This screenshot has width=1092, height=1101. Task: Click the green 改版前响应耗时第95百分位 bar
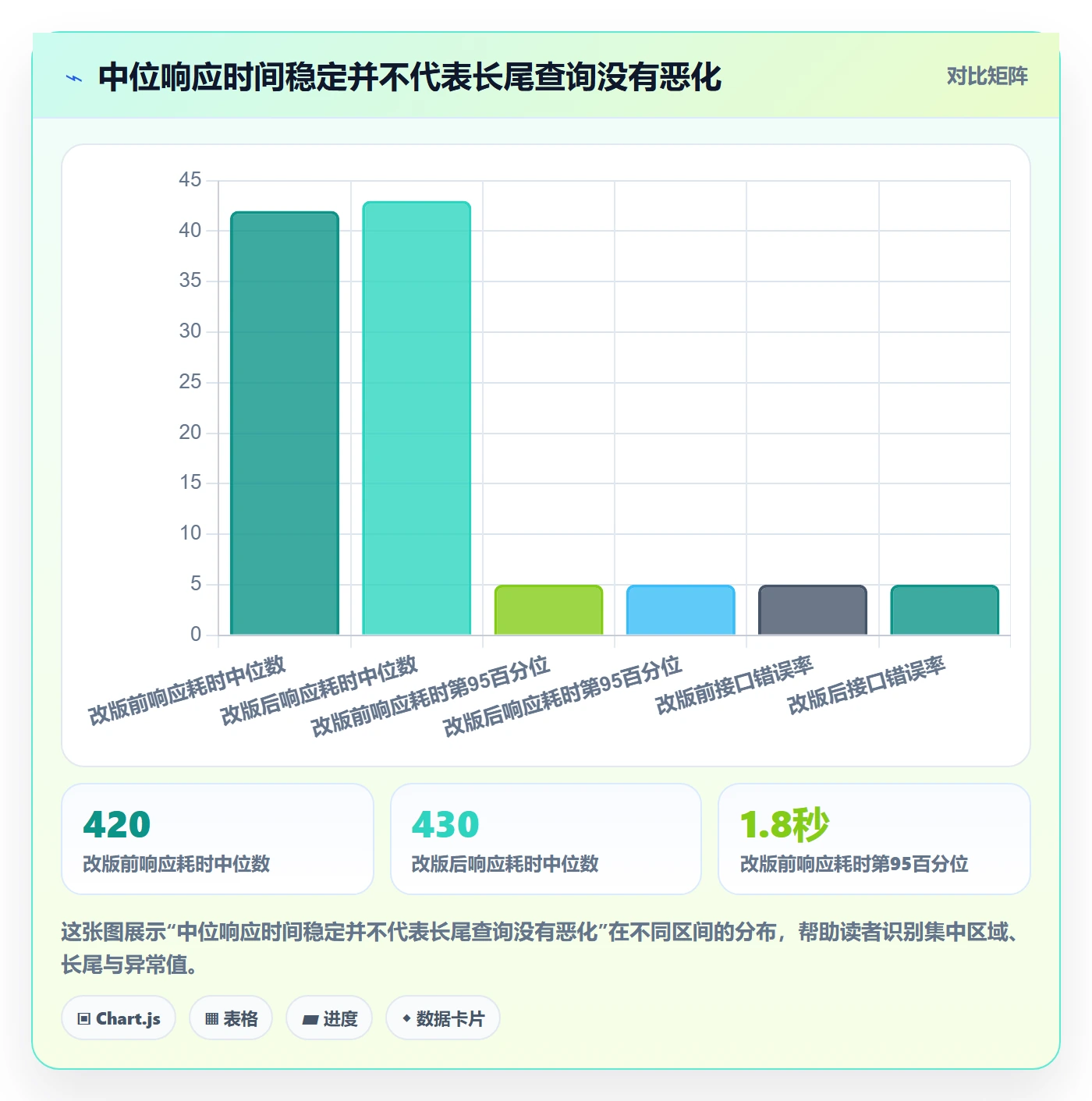pyautogui.click(x=548, y=610)
